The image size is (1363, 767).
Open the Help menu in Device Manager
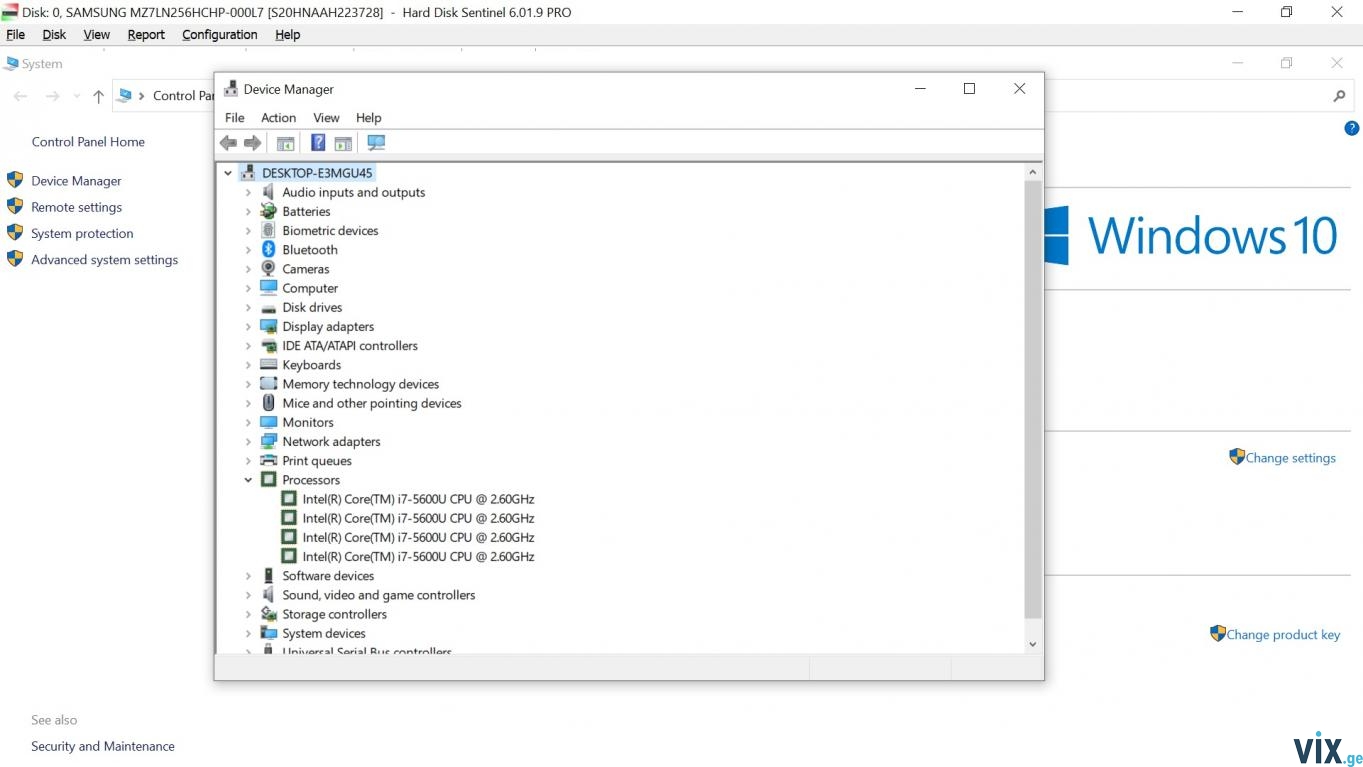point(368,117)
